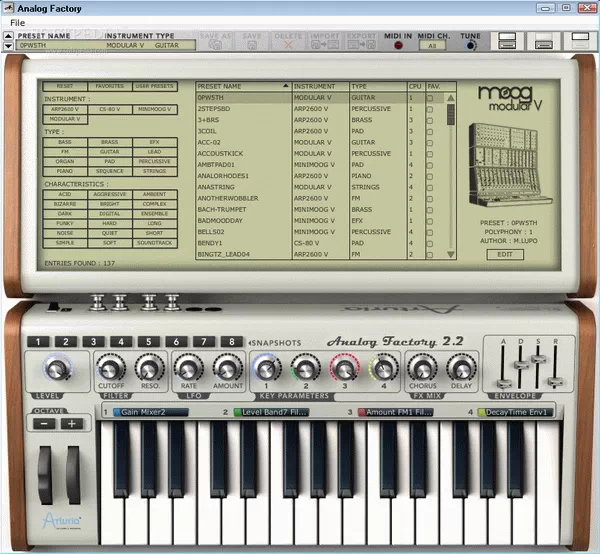Click the Tune knob in toolbar
The width and height of the screenshot is (600, 554).
click(x=470, y=46)
